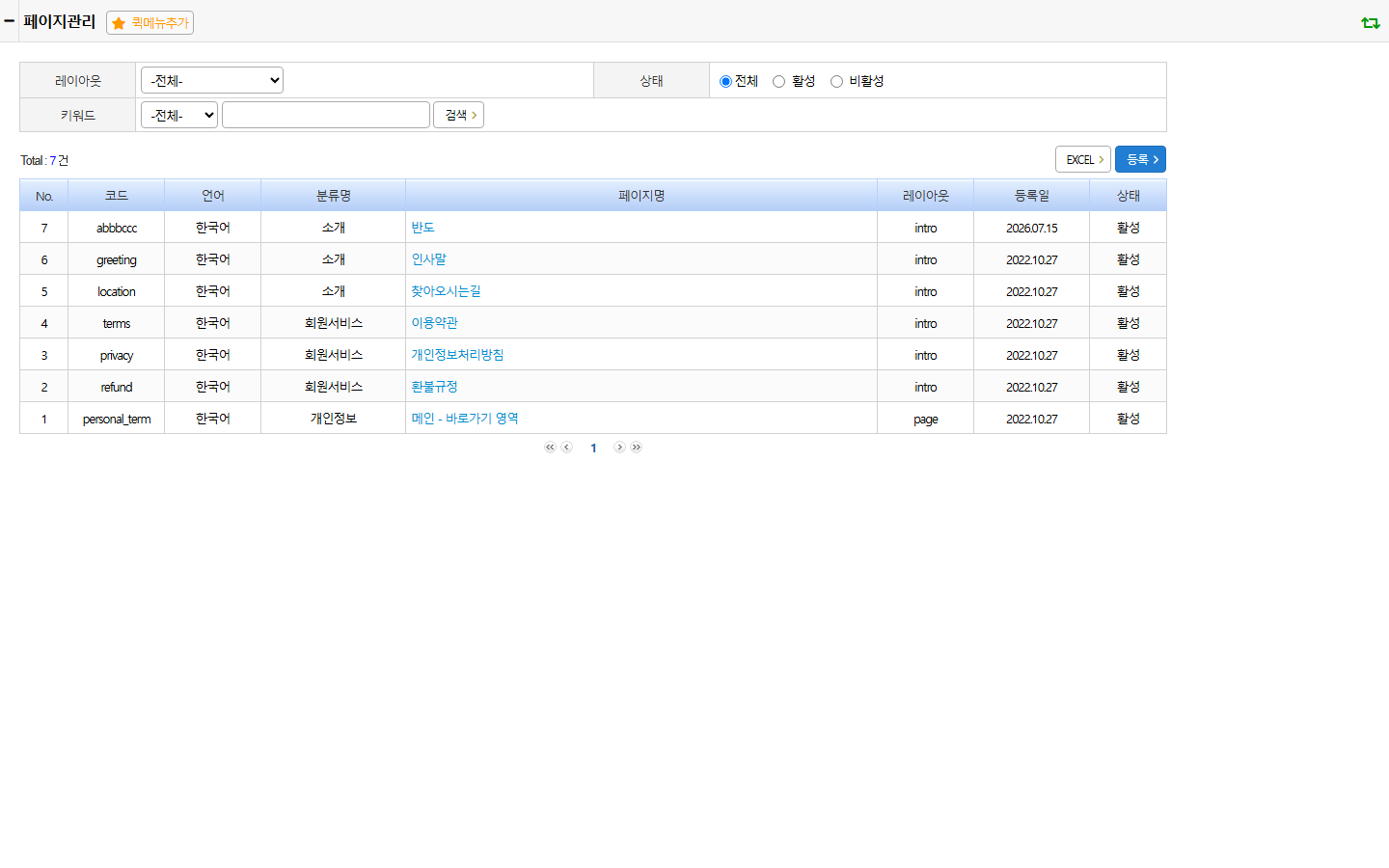
Task: Click the keyword search text field
Action: coord(326,115)
